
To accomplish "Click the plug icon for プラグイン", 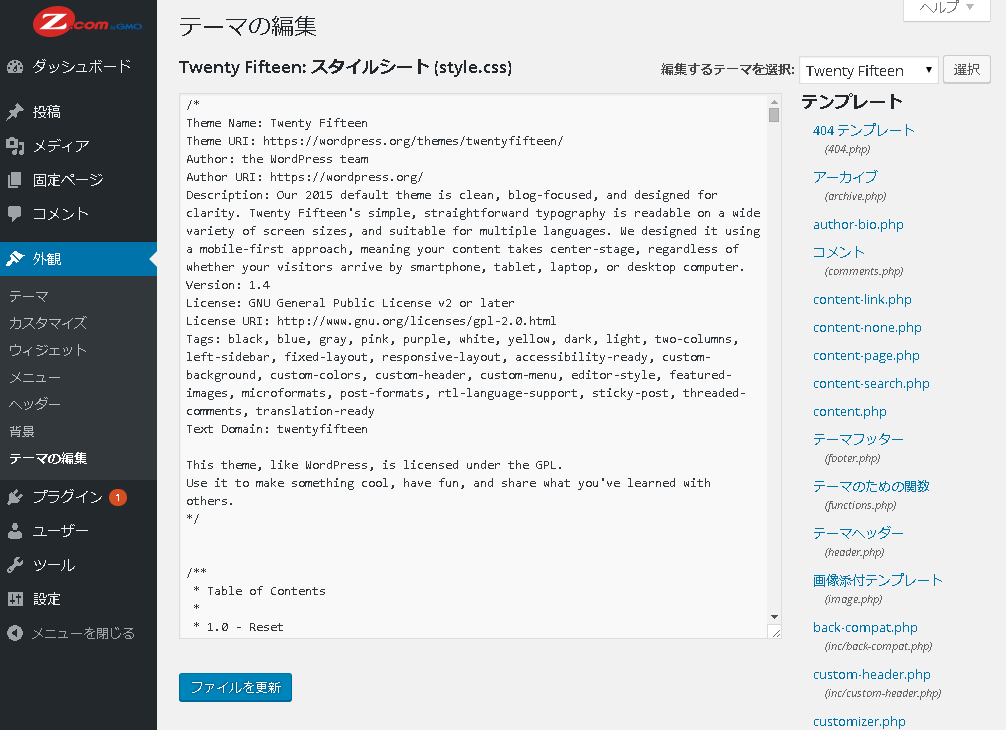I will 15,497.
